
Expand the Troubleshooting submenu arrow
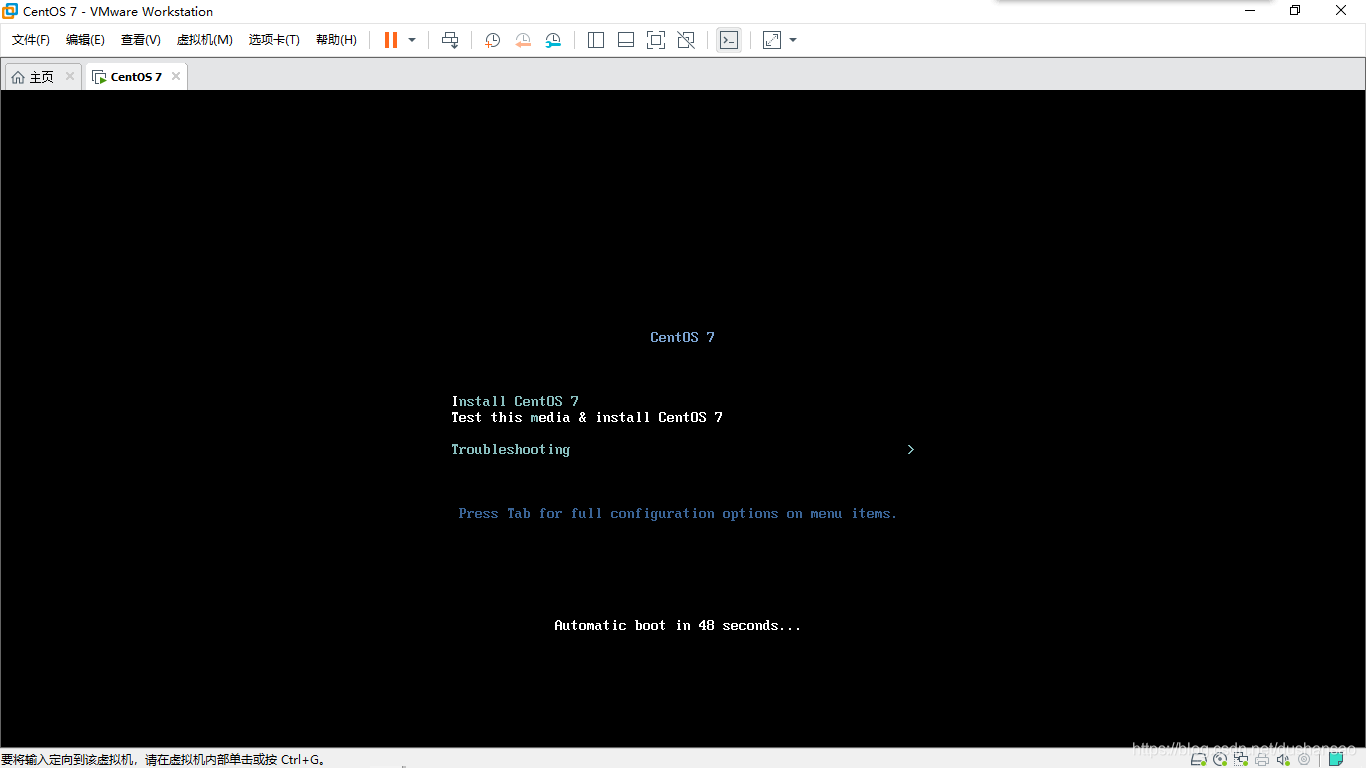coord(910,449)
